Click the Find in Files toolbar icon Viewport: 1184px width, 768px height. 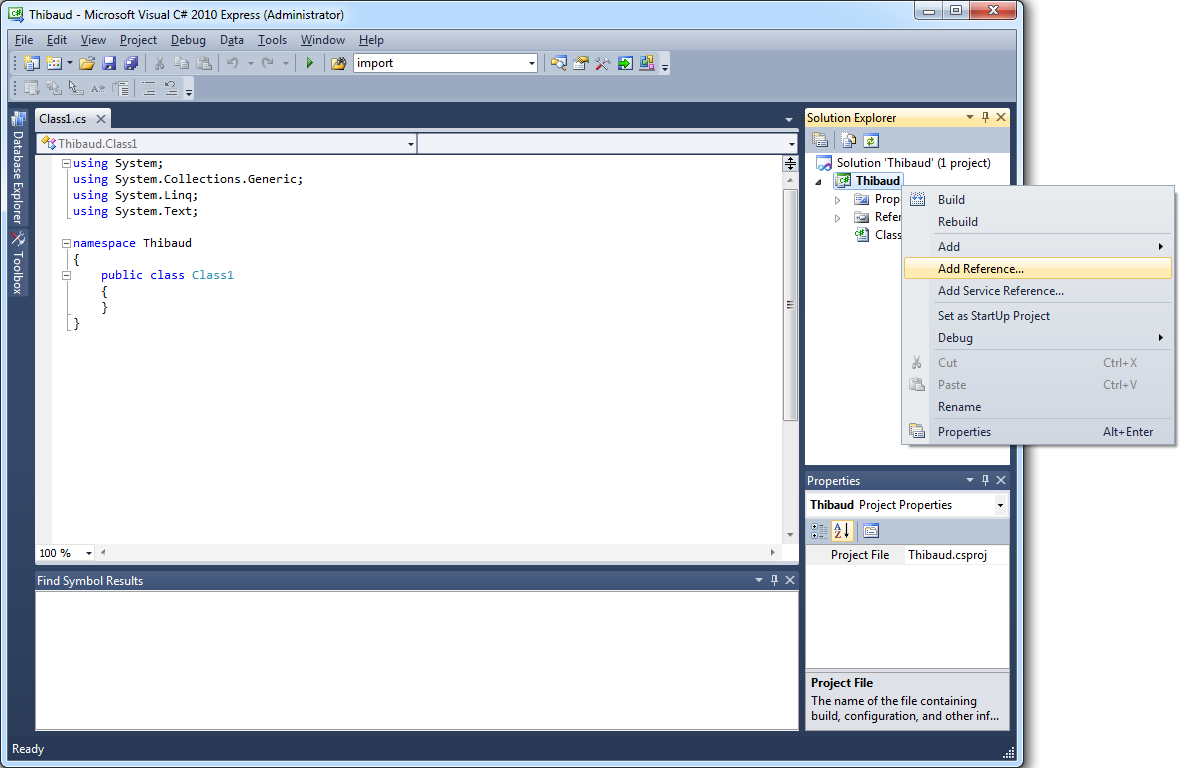pyautogui.click(x=338, y=63)
